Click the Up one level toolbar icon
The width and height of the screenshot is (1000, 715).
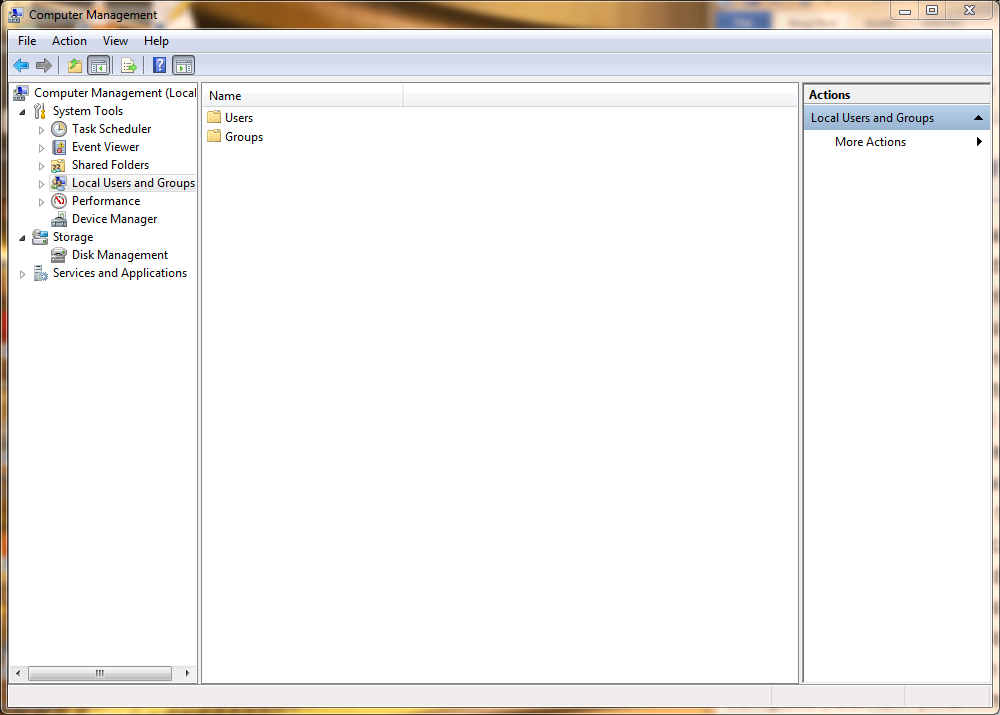click(x=75, y=65)
